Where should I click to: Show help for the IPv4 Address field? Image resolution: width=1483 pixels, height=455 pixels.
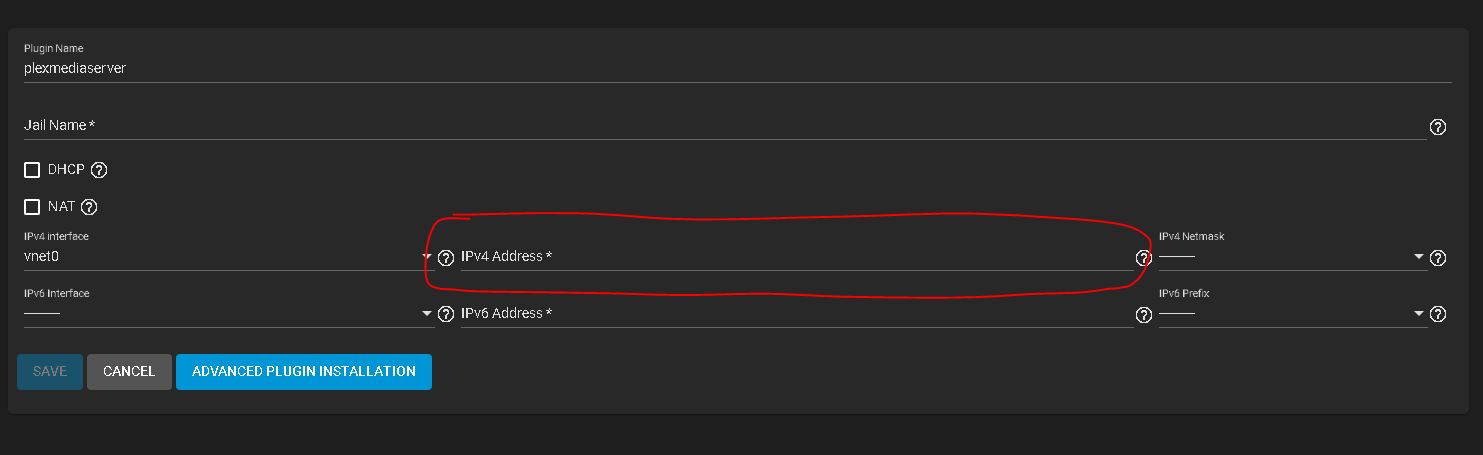1143,258
